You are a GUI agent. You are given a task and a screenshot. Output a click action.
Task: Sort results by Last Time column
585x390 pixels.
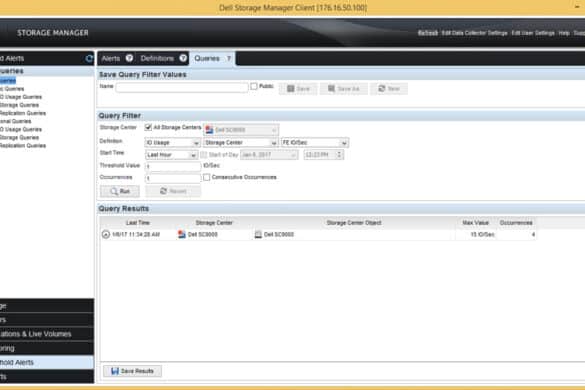[138, 223]
